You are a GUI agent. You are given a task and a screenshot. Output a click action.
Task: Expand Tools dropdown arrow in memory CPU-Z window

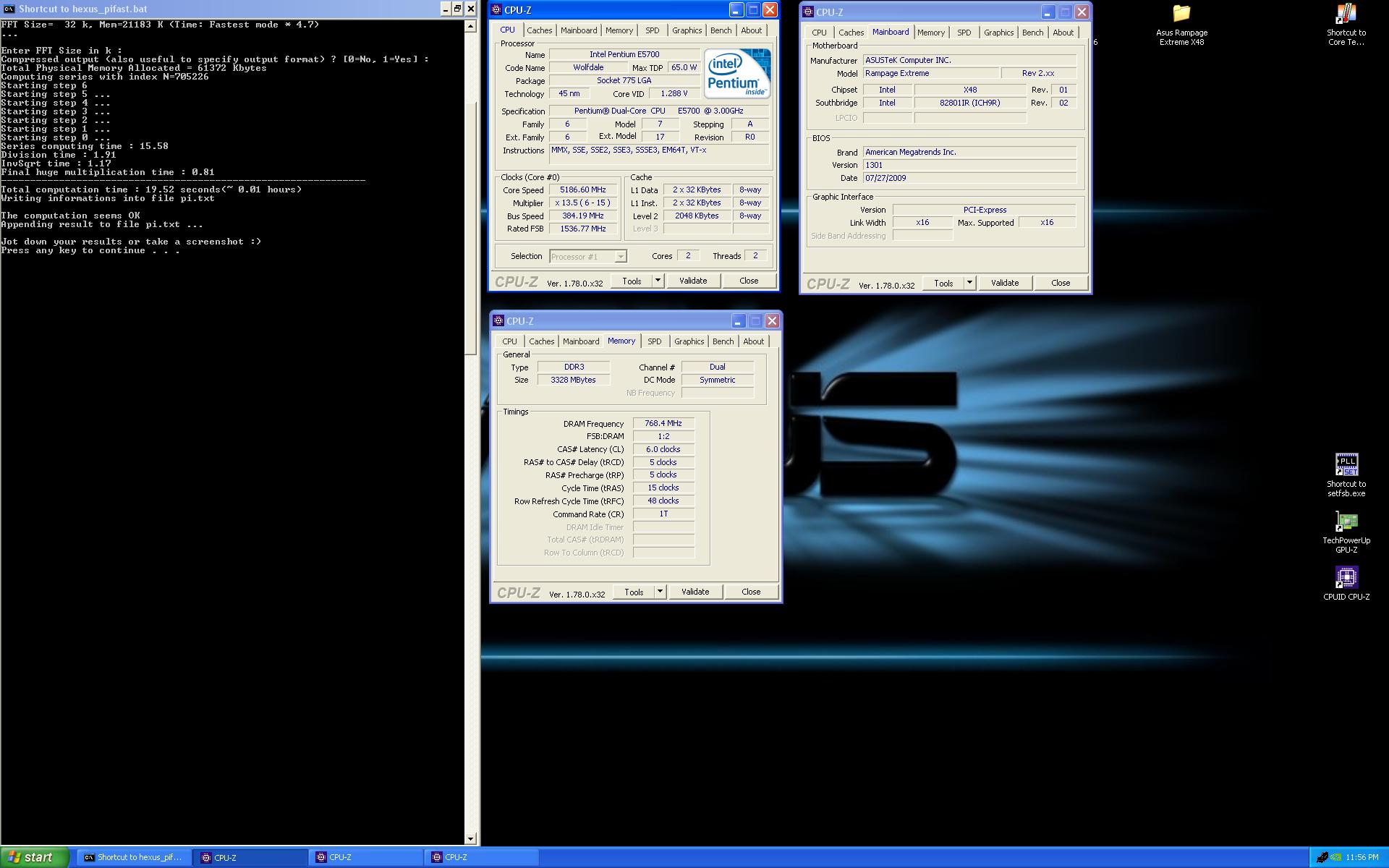point(660,592)
